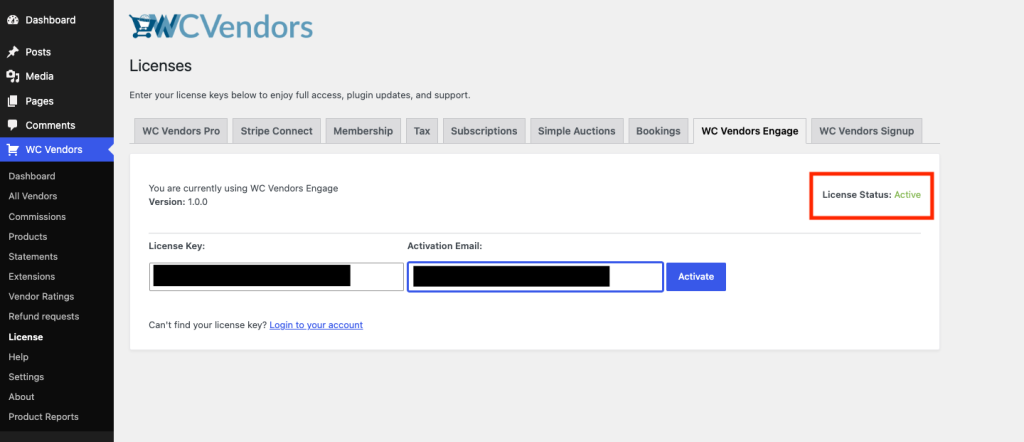Switch to the WC Vendors Pro tab
Image resolution: width=1024 pixels, height=442 pixels.
click(x=181, y=131)
